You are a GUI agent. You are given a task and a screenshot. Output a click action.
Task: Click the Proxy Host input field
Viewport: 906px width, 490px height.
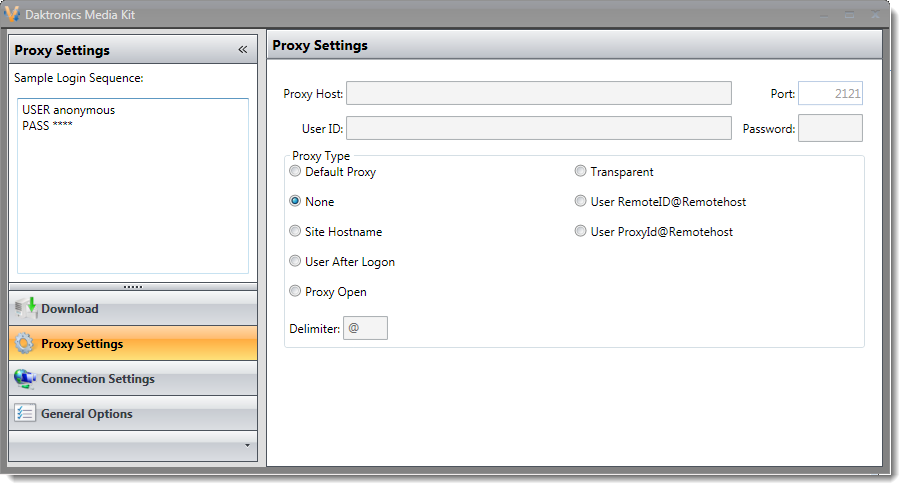[x=538, y=94]
